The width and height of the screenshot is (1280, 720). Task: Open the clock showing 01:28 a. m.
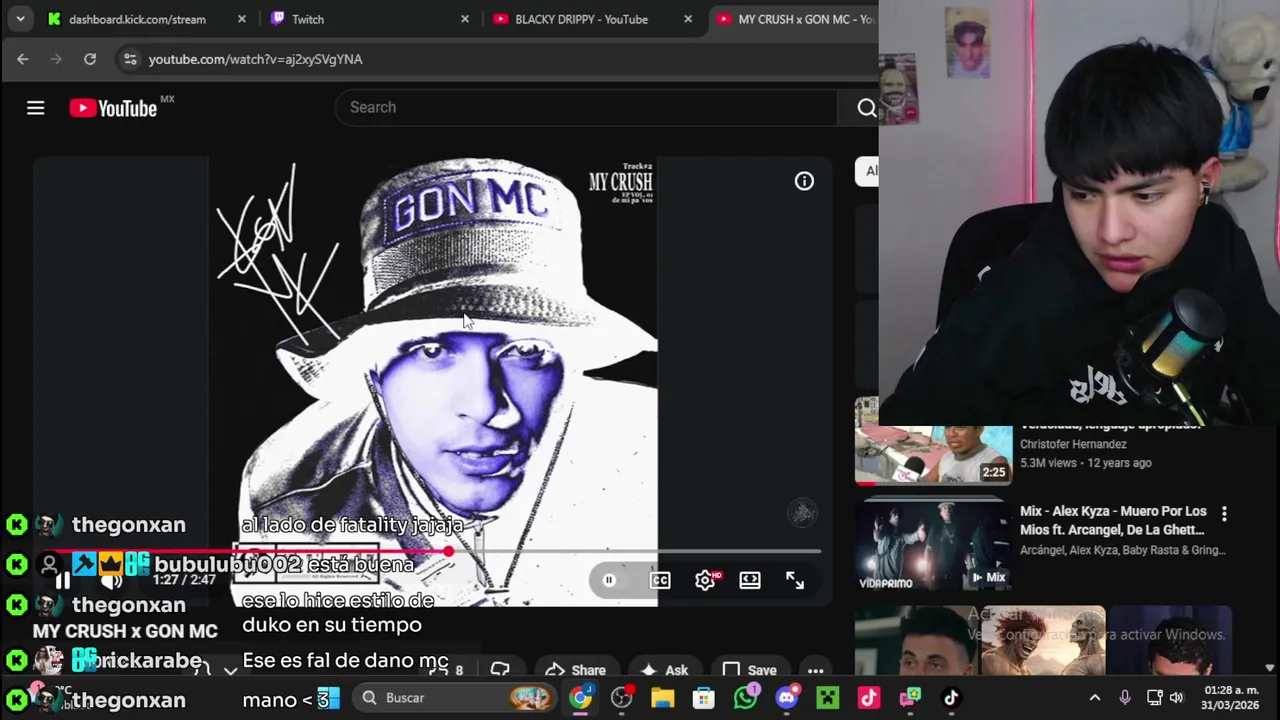pos(1231,698)
